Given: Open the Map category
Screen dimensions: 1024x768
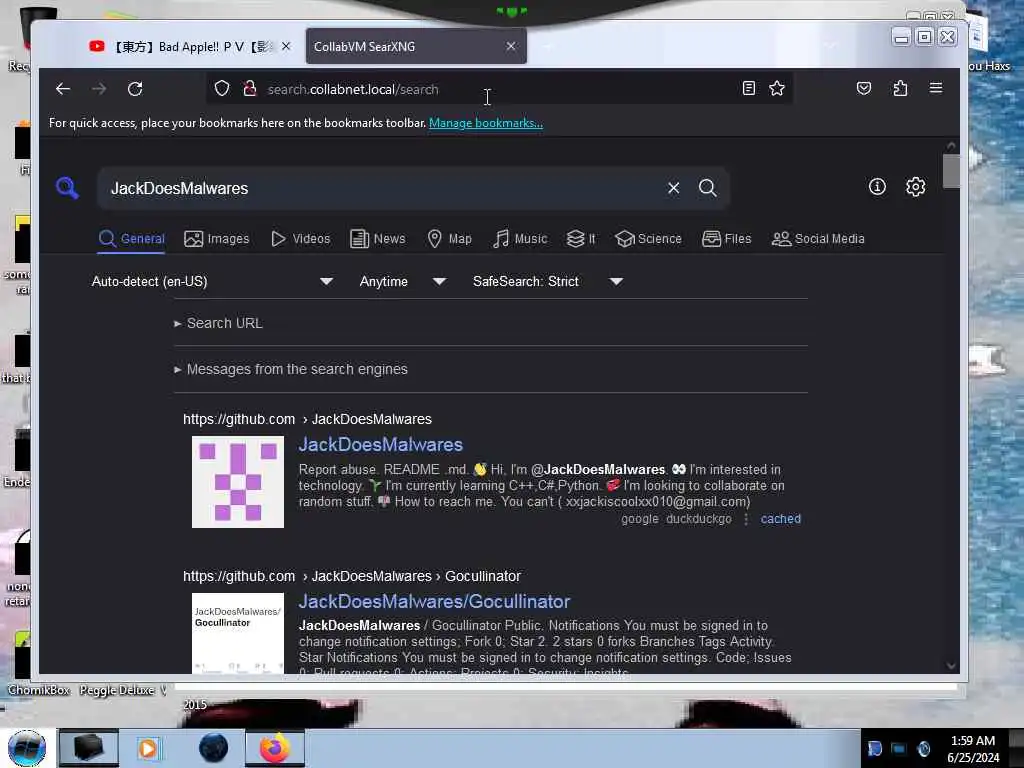Looking at the screenshot, I should tap(449, 239).
